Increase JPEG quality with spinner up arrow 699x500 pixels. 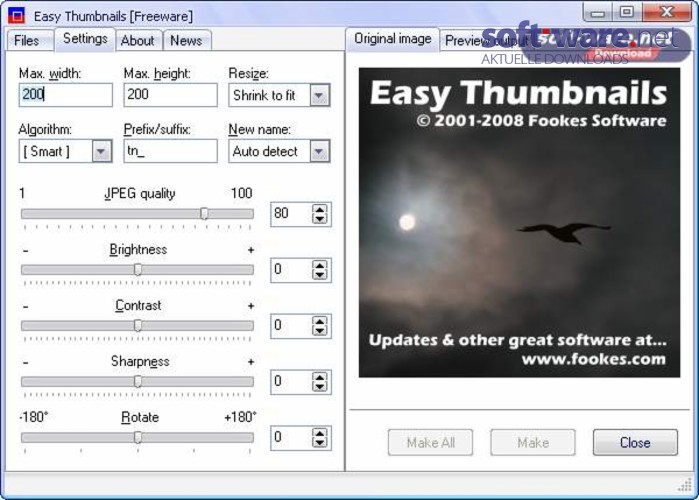(320, 209)
